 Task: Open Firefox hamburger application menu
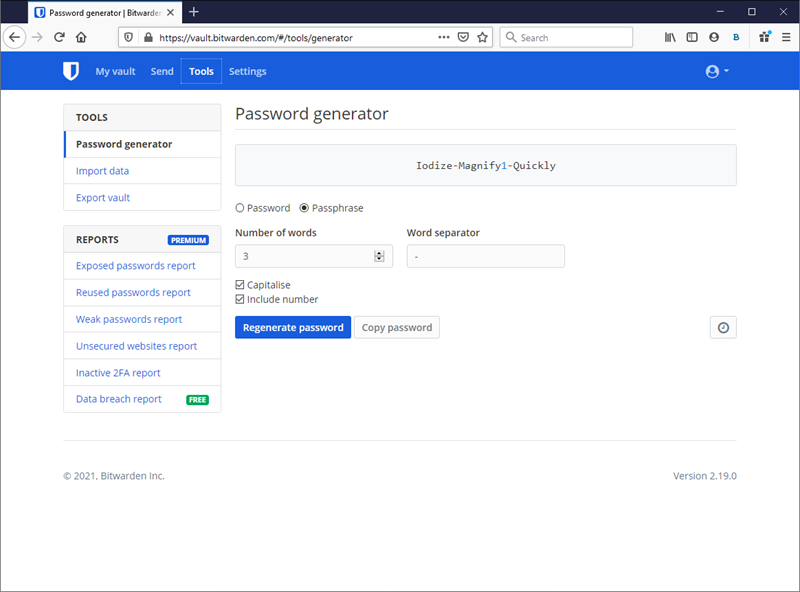click(x=785, y=37)
